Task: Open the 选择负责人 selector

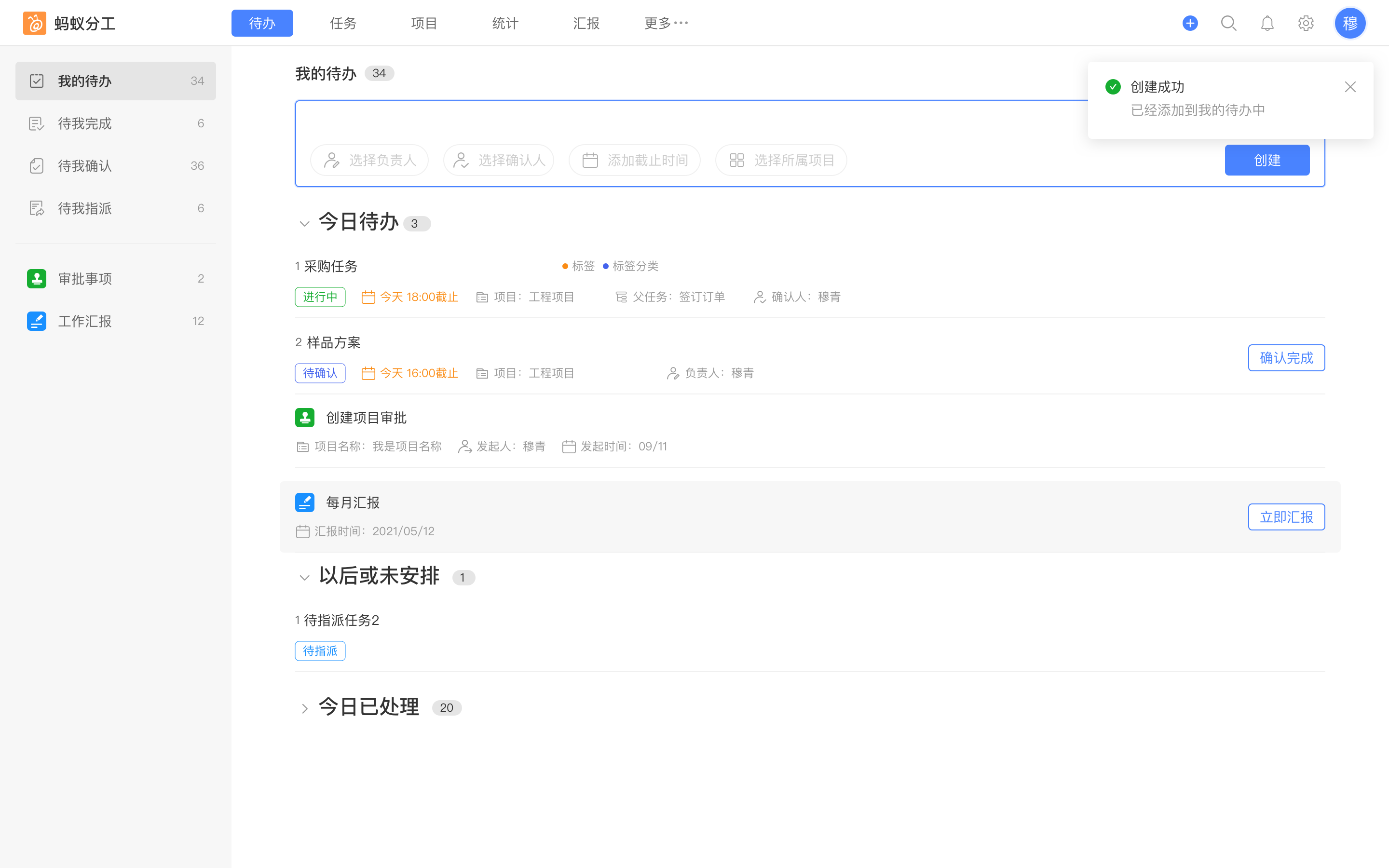Action: tap(369, 160)
